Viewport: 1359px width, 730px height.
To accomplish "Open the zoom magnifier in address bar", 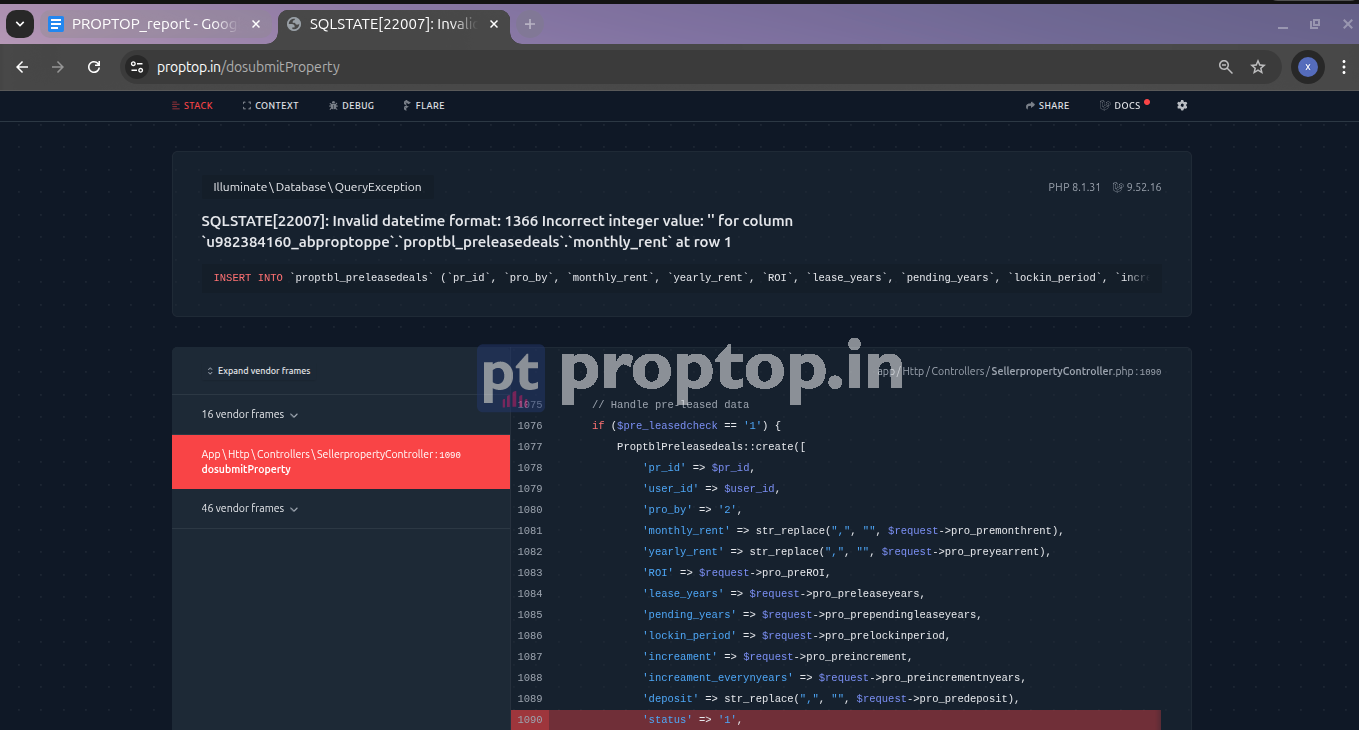I will [x=1225, y=67].
